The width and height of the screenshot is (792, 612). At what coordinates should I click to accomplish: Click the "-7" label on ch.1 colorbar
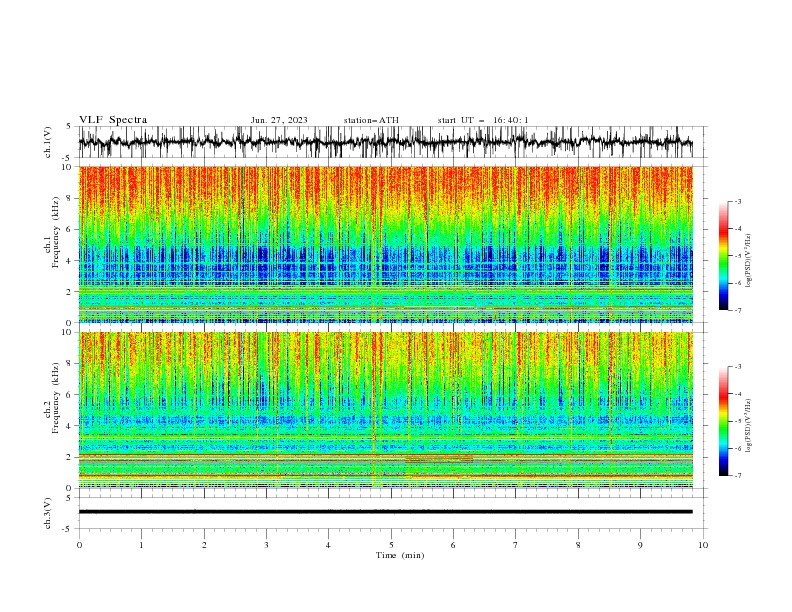[737, 310]
